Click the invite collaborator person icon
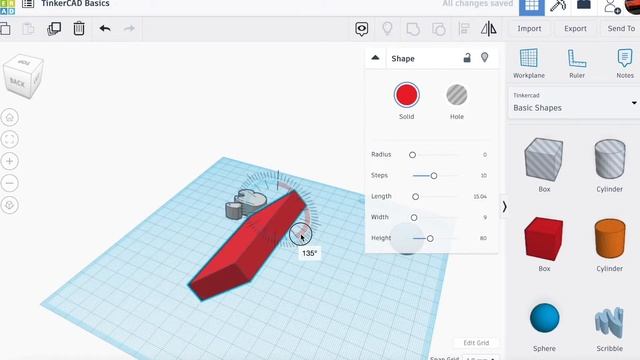Image resolution: width=640 pixels, height=360 pixels. (612, 7)
